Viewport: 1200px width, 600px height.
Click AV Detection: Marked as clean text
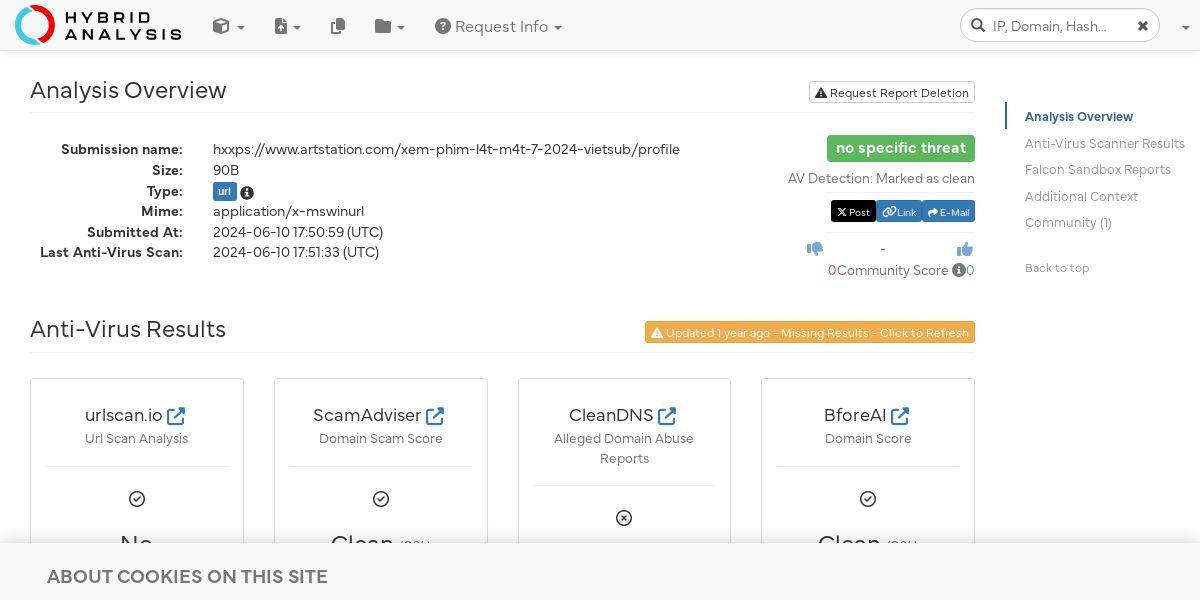(x=881, y=178)
